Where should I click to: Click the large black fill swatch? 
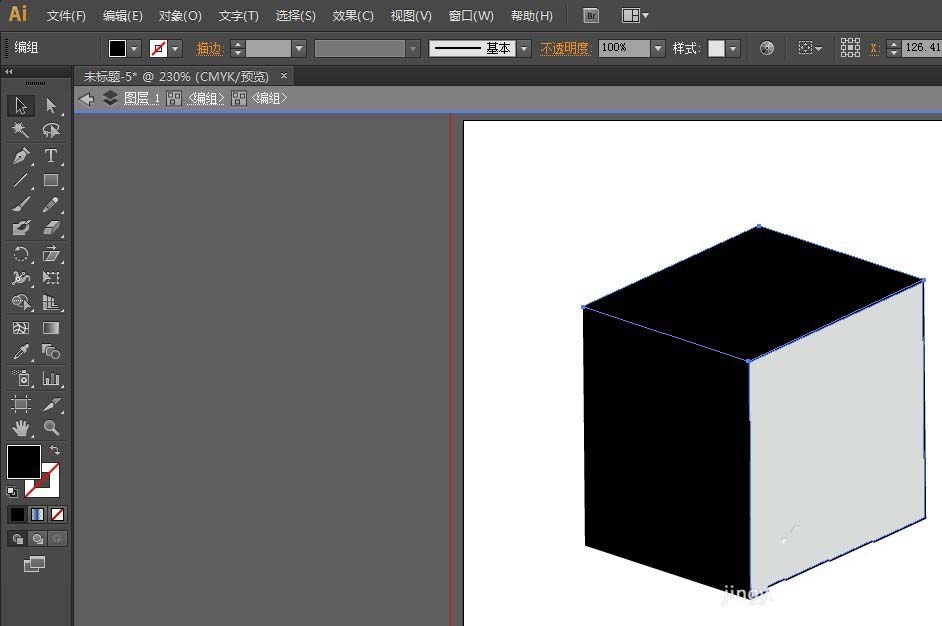tap(24, 462)
